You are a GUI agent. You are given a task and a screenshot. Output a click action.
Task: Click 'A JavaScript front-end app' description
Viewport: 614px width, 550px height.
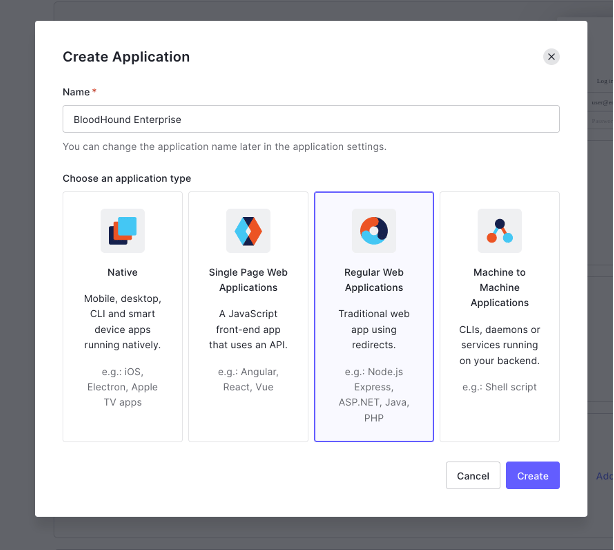pyautogui.click(x=248, y=329)
